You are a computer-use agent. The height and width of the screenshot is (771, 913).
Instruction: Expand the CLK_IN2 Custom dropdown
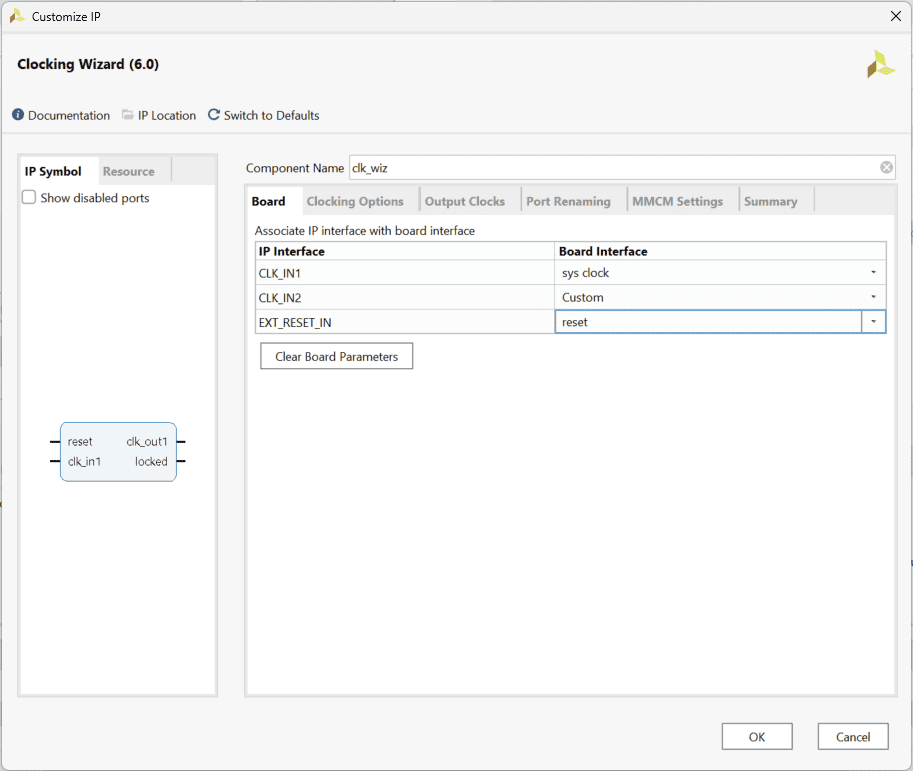(873, 297)
